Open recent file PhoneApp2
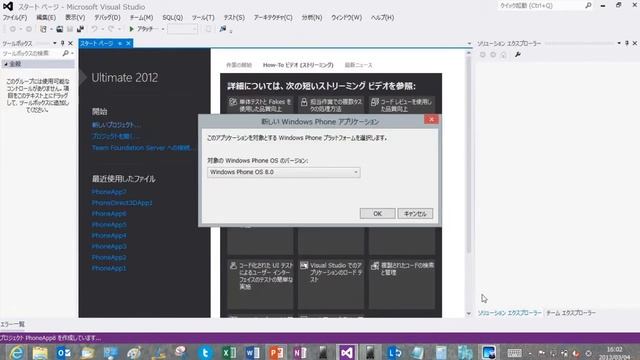 [109, 258]
